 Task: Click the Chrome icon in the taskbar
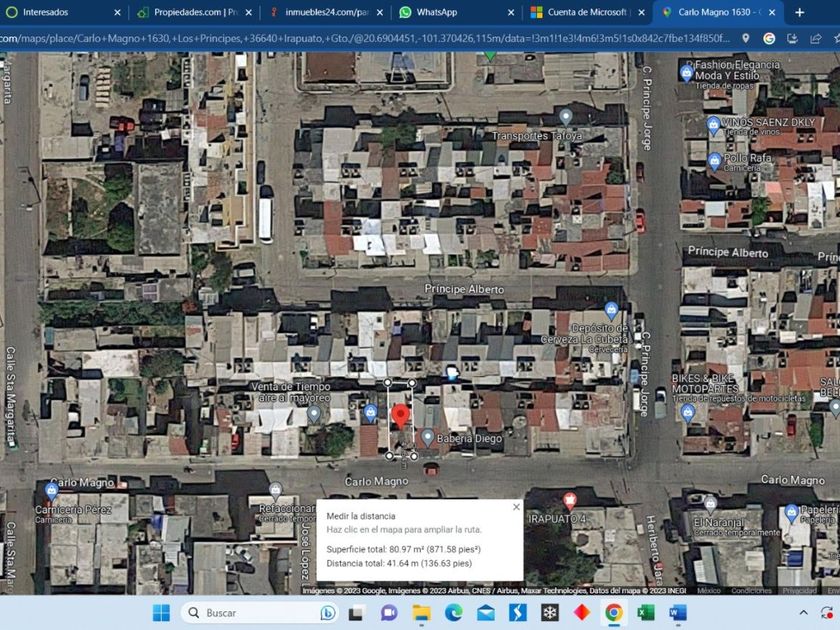coord(614,612)
